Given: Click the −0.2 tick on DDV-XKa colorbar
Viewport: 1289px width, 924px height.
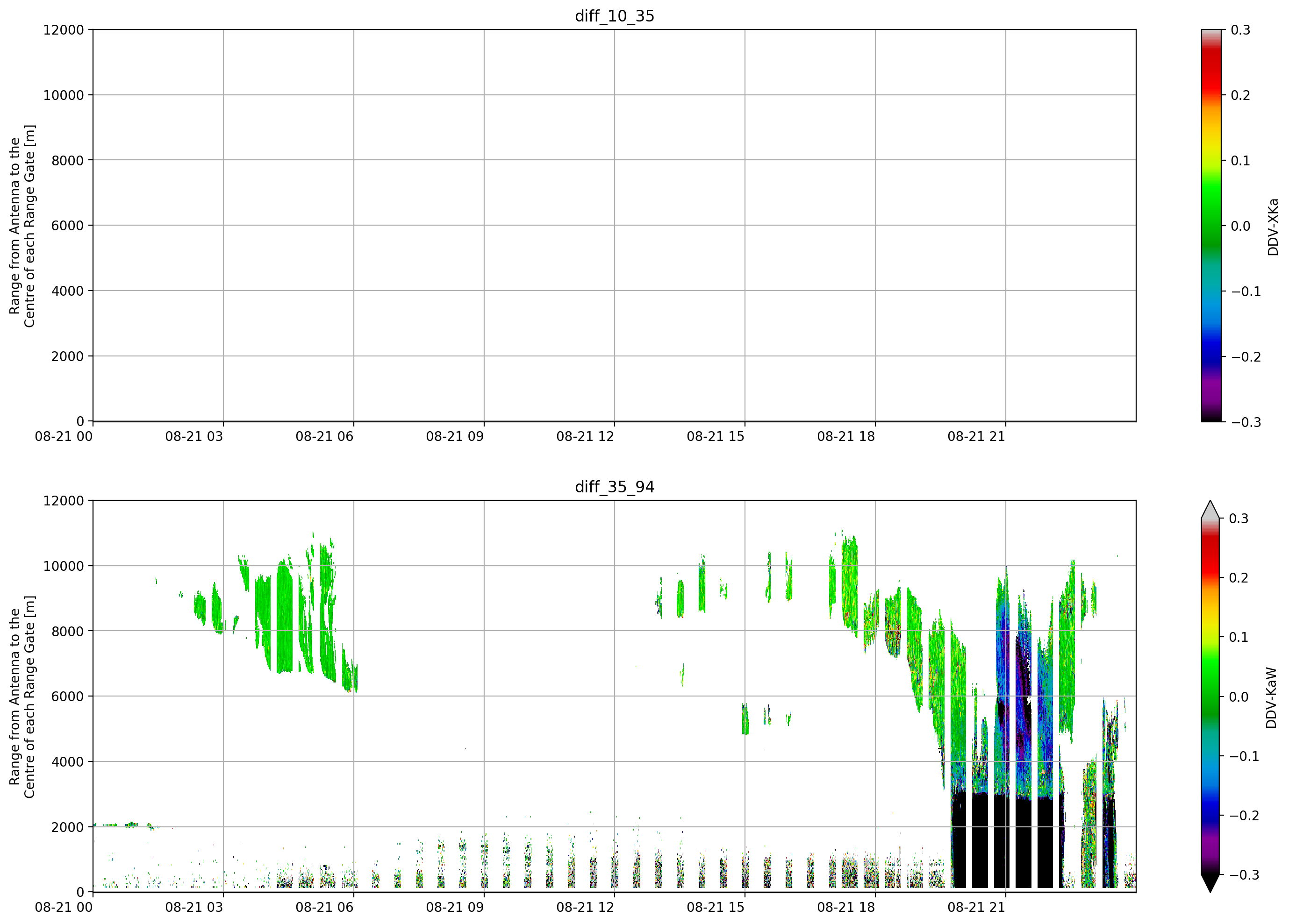Looking at the screenshot, I should tap(1246, 356).
